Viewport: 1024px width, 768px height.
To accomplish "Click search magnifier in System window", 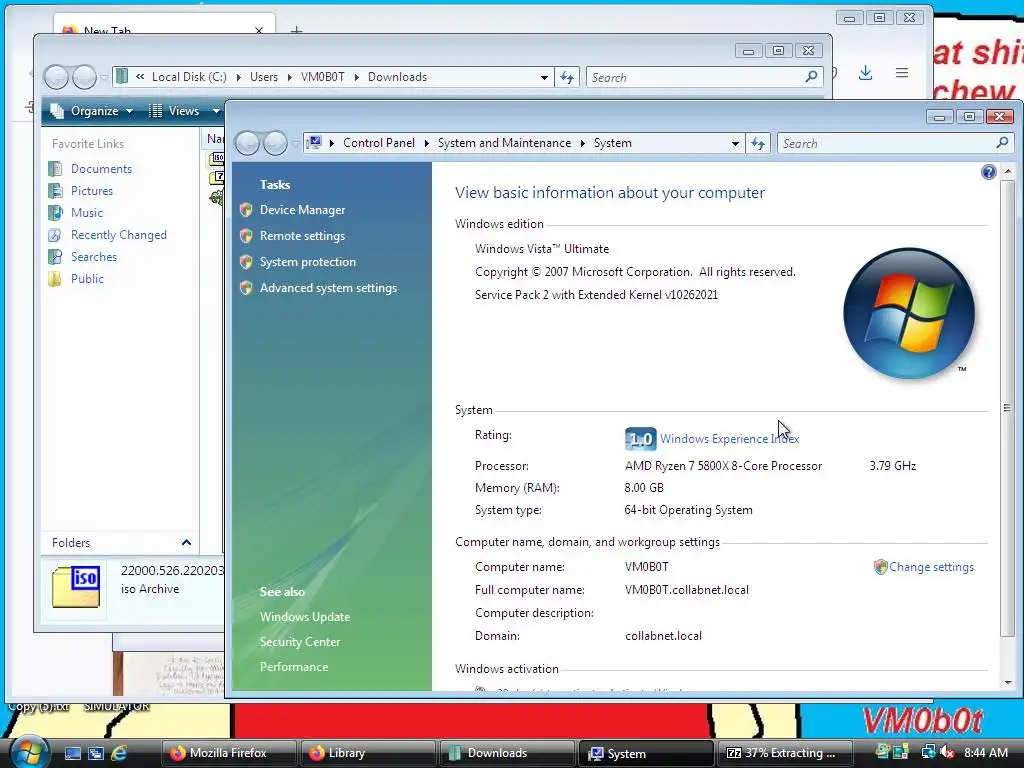I will (x=1002, y=142).
